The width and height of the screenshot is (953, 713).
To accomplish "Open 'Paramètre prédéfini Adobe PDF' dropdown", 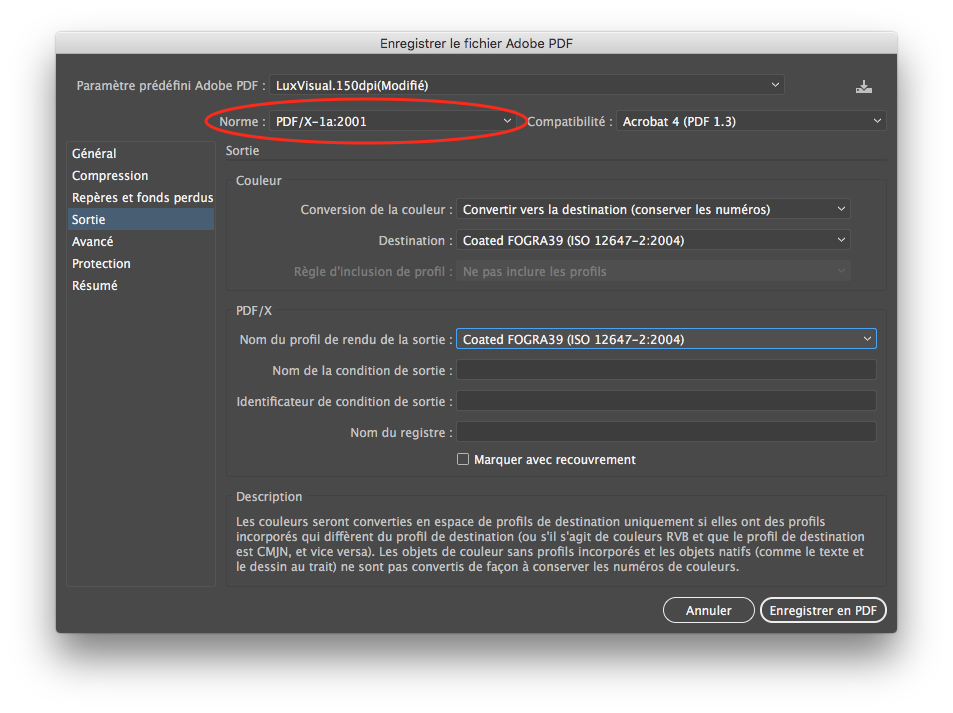I will [527, 86].
